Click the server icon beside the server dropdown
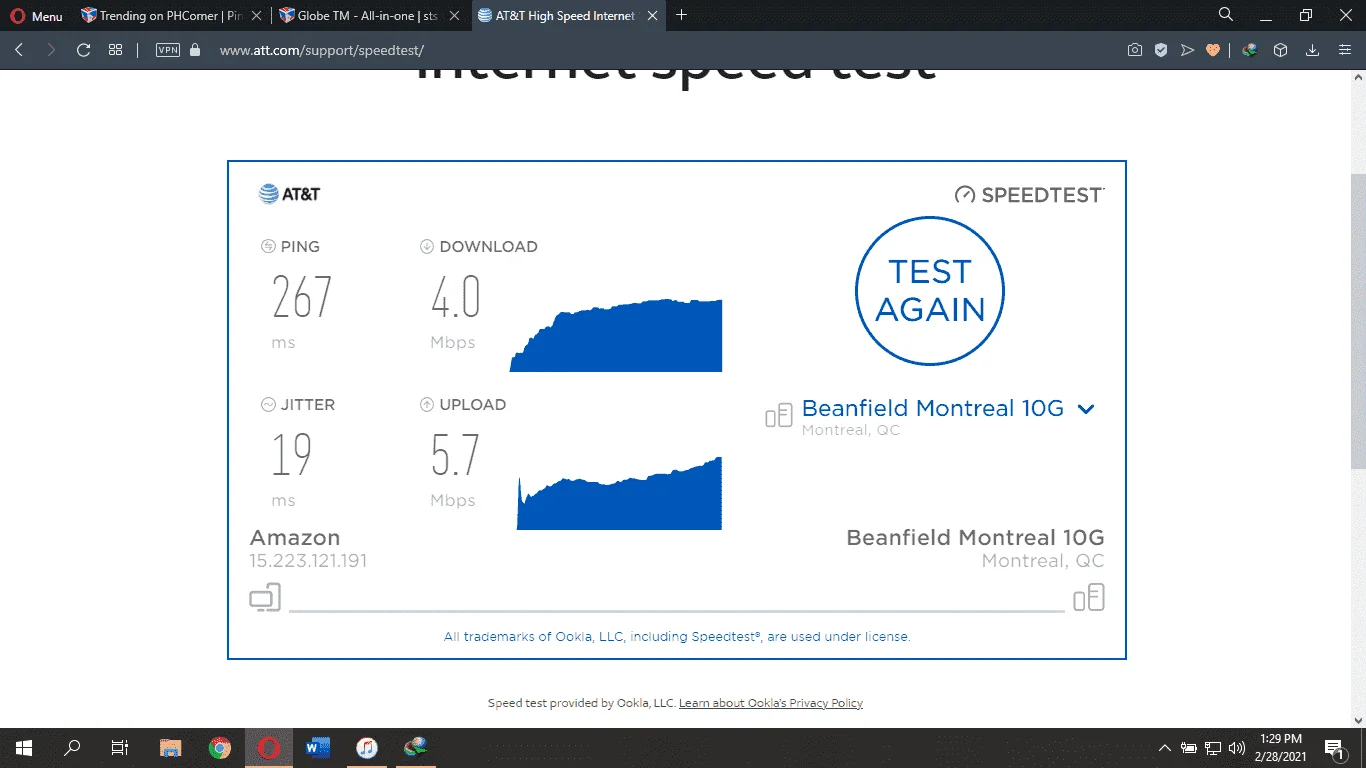The width and height of the screenshot is (1366, 768). [x=779, y=416]
